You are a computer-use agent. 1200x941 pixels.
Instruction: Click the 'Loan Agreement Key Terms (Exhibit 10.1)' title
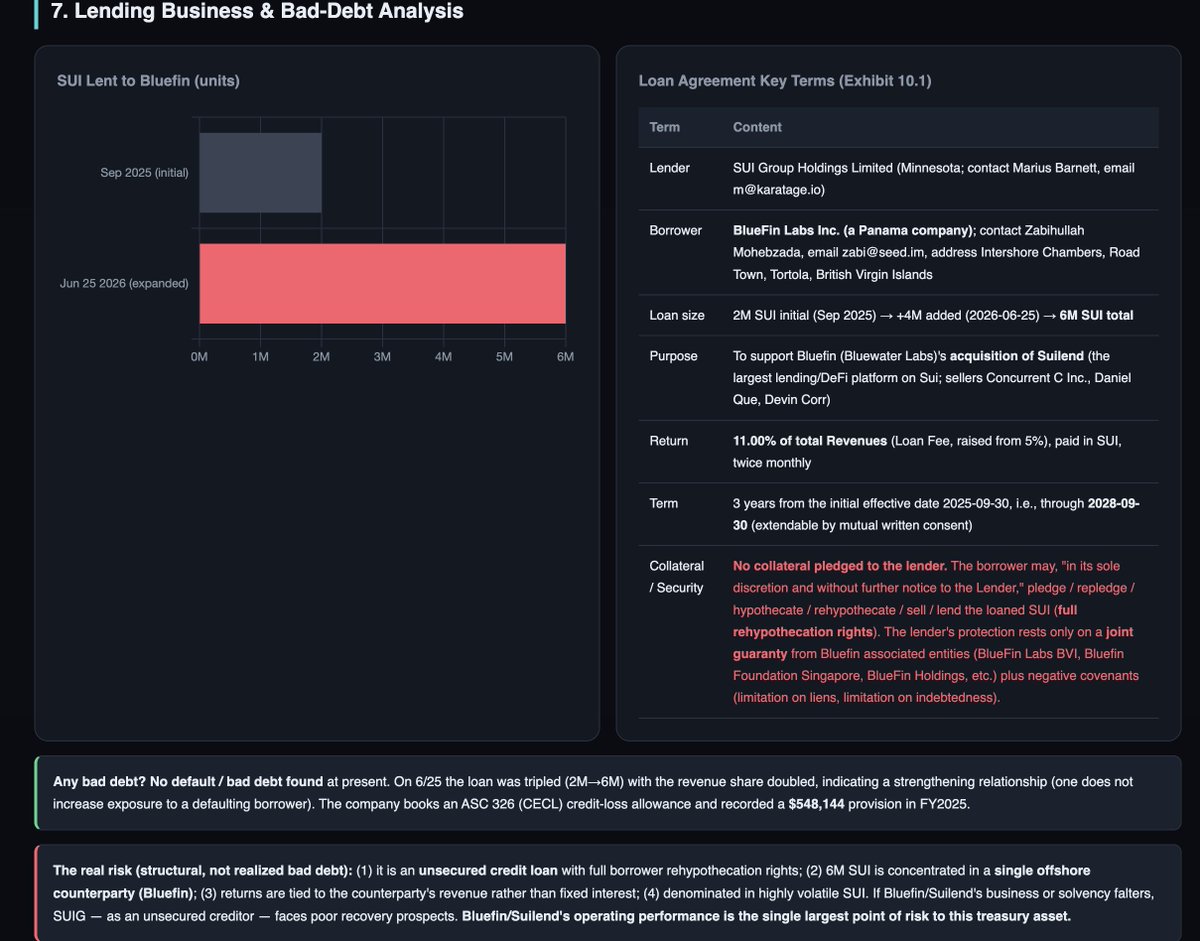[x=785, y=81]
